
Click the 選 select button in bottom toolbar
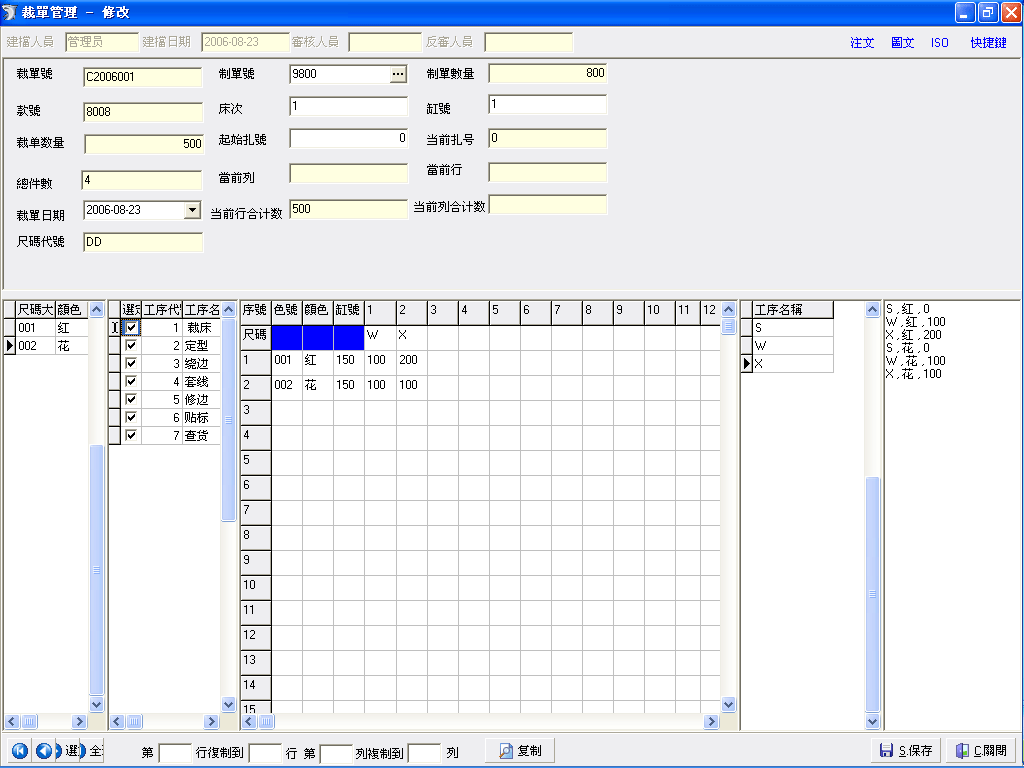pos(71,750)
